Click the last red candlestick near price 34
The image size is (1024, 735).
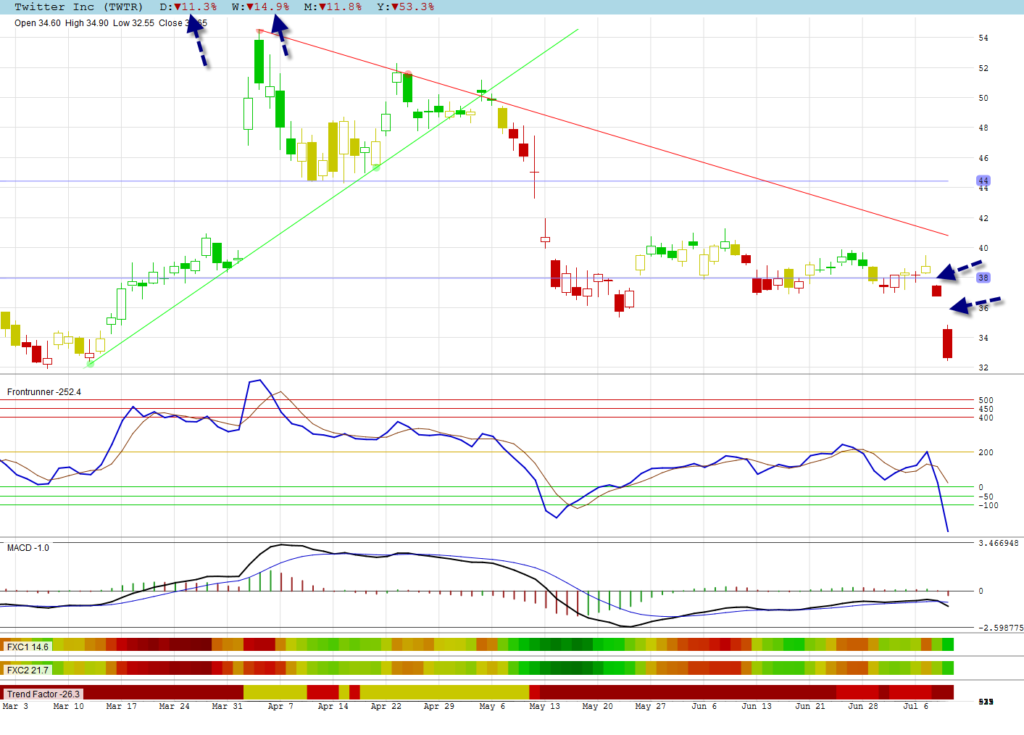[948, 344]
